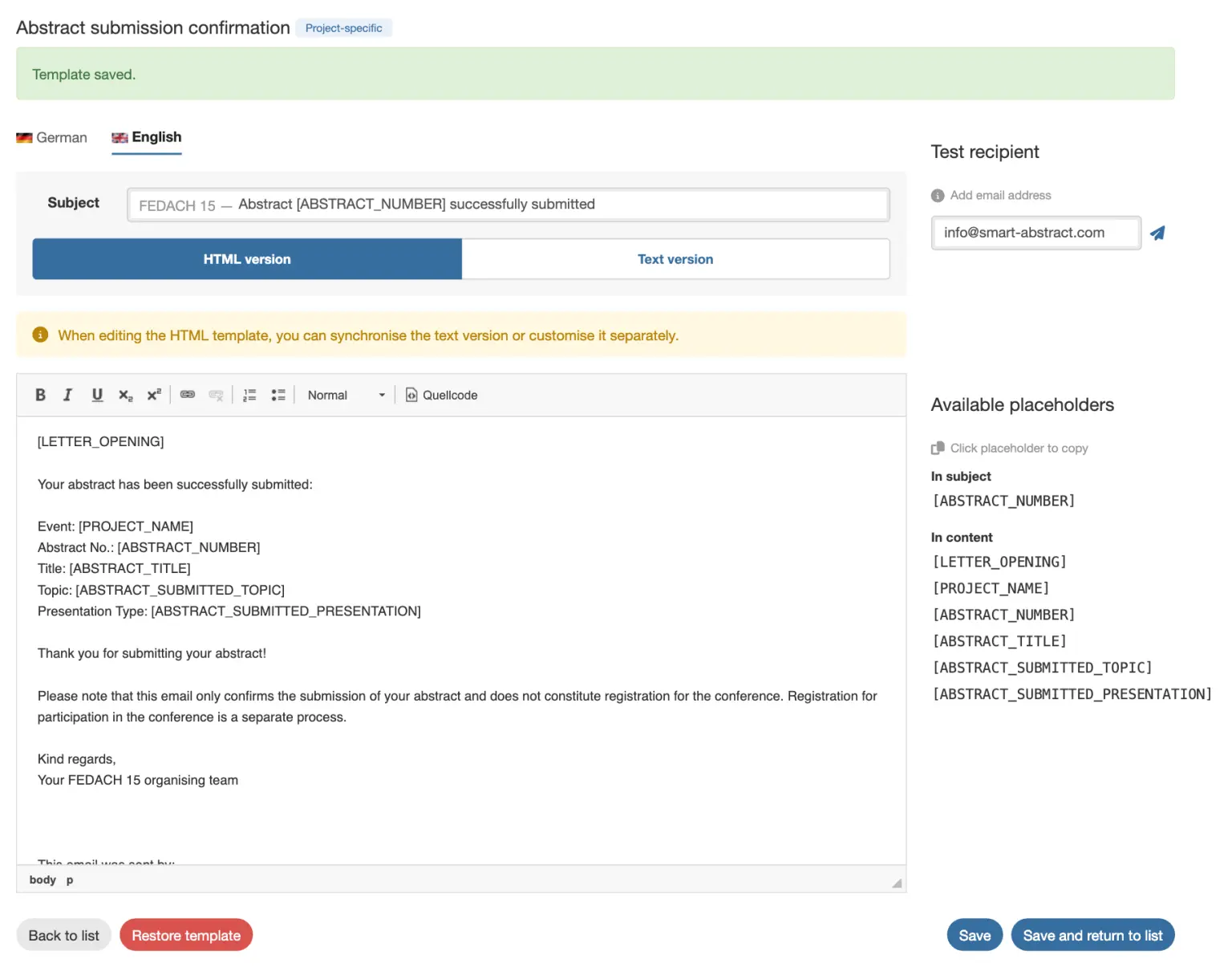Insert a bulleted list
The image size is (1232, 967).
pyautogui.click(x=278, y=395)
